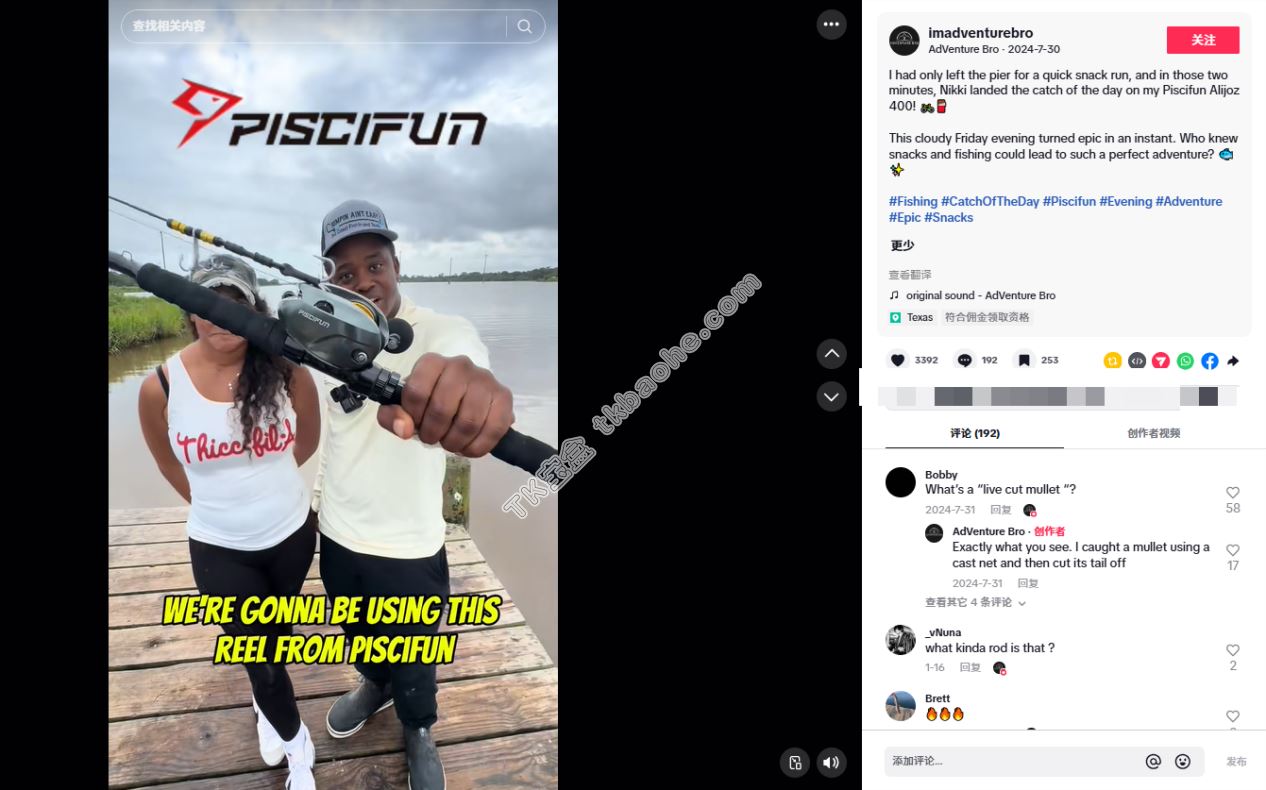Viewport: 1266px width, 790px height.
Task: Open the #Piscifun hashtag link
Action: click(1069, 201)
